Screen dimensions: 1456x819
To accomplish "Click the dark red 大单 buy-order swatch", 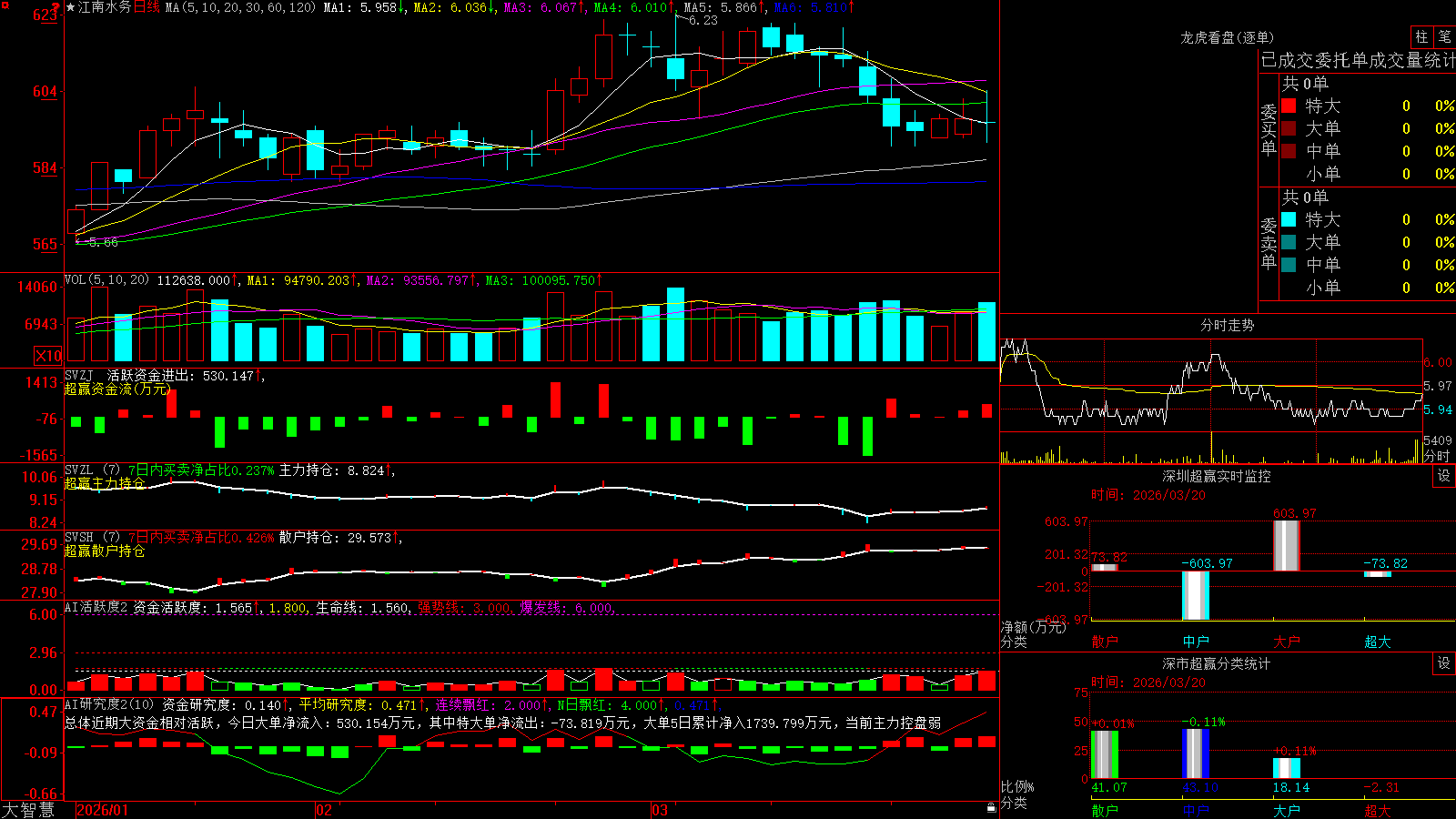I will coord(1289,128).
